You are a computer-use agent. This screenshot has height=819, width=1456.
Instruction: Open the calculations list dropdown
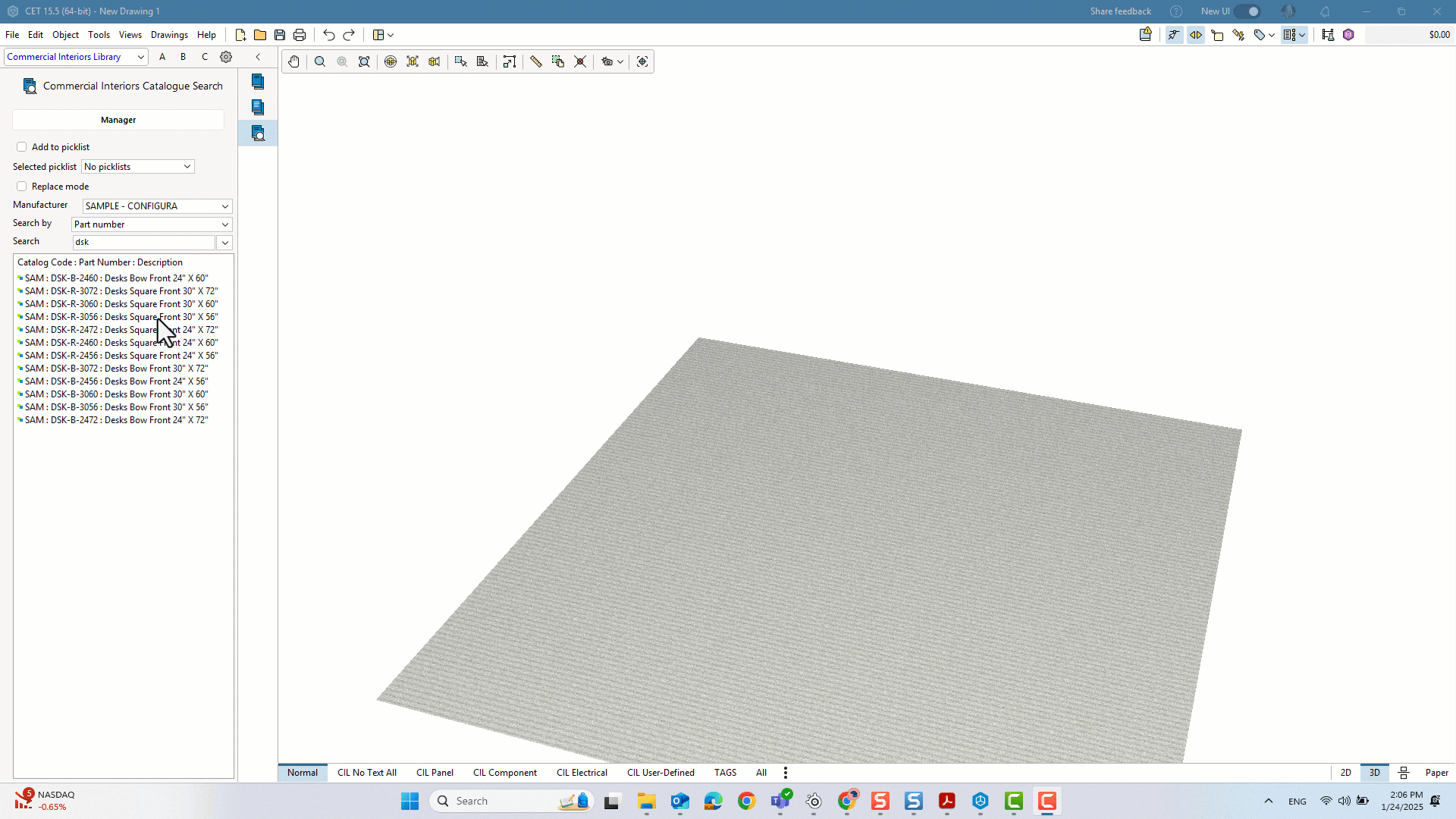[x=1294, y=35]
